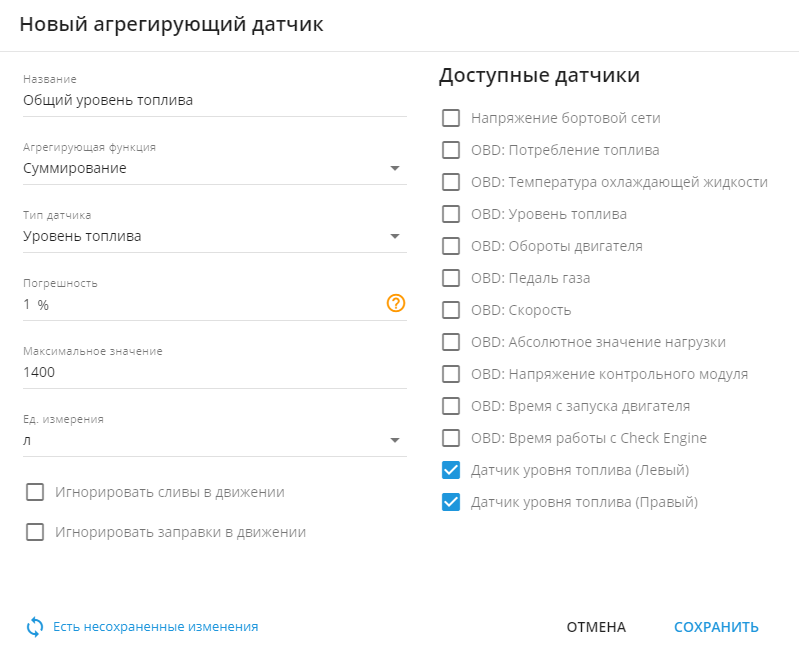This screenshot has width=799, height=665.
Task: Open the Ед. измерения dropdown
Action: tap(214, 440)
